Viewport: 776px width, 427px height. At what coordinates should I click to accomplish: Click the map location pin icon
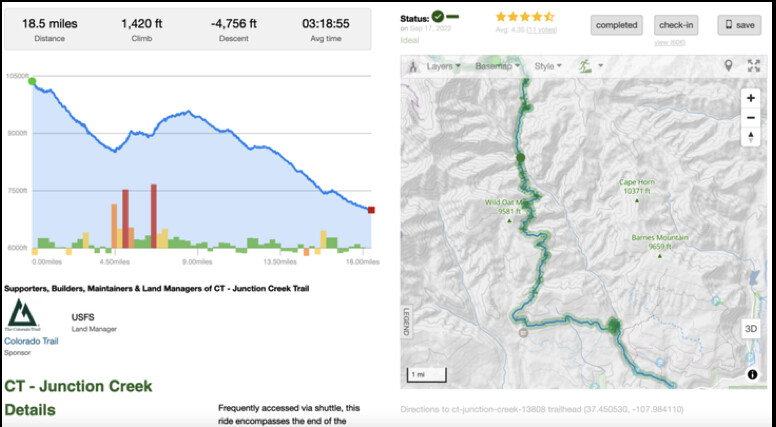coord(729,66)
